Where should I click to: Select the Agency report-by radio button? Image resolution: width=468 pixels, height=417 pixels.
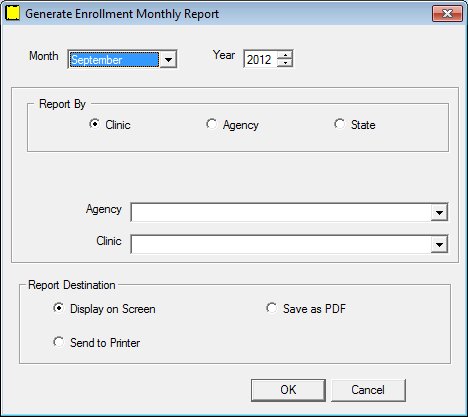(211, 124)
